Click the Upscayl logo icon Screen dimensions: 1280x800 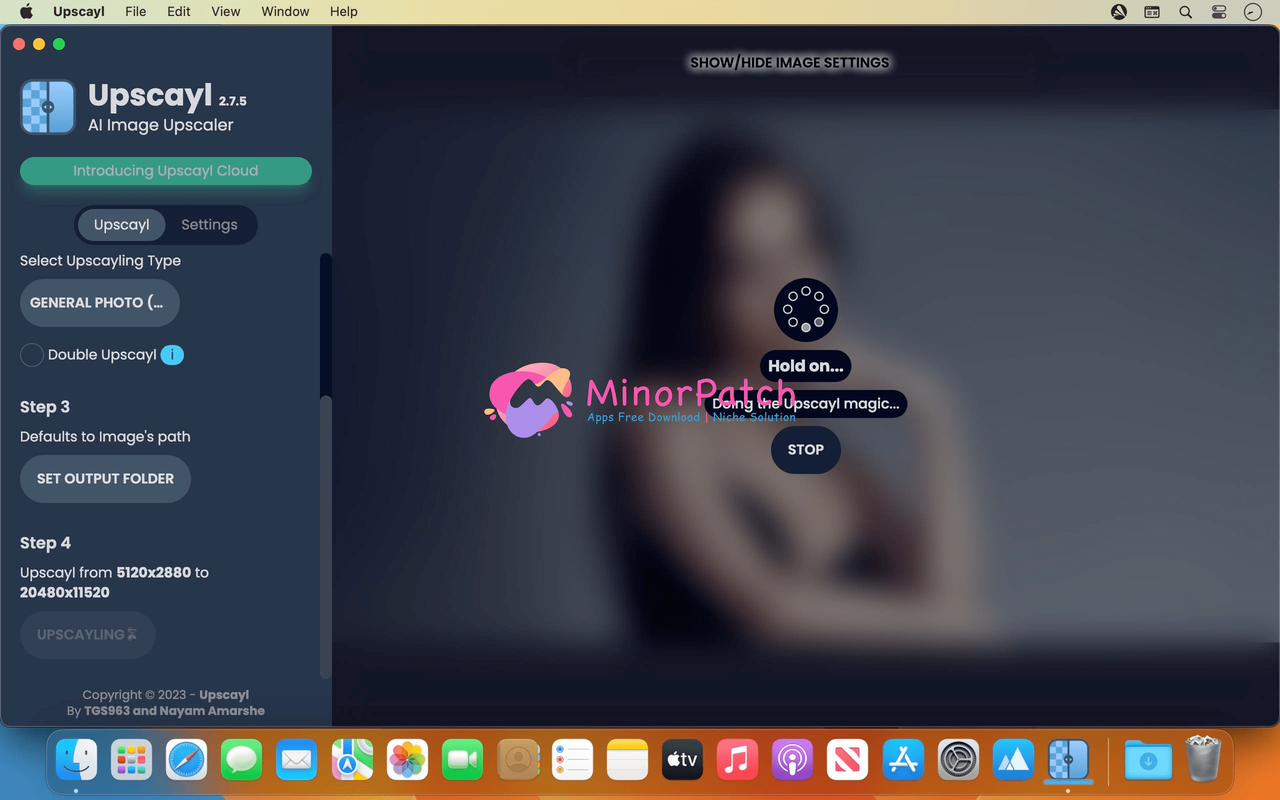click(x=48, y=107)
